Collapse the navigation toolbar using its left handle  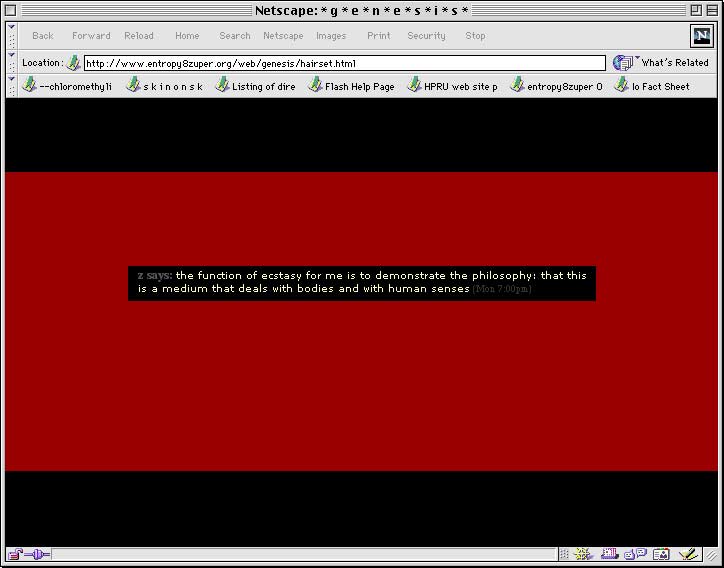(x=11, y=36)
